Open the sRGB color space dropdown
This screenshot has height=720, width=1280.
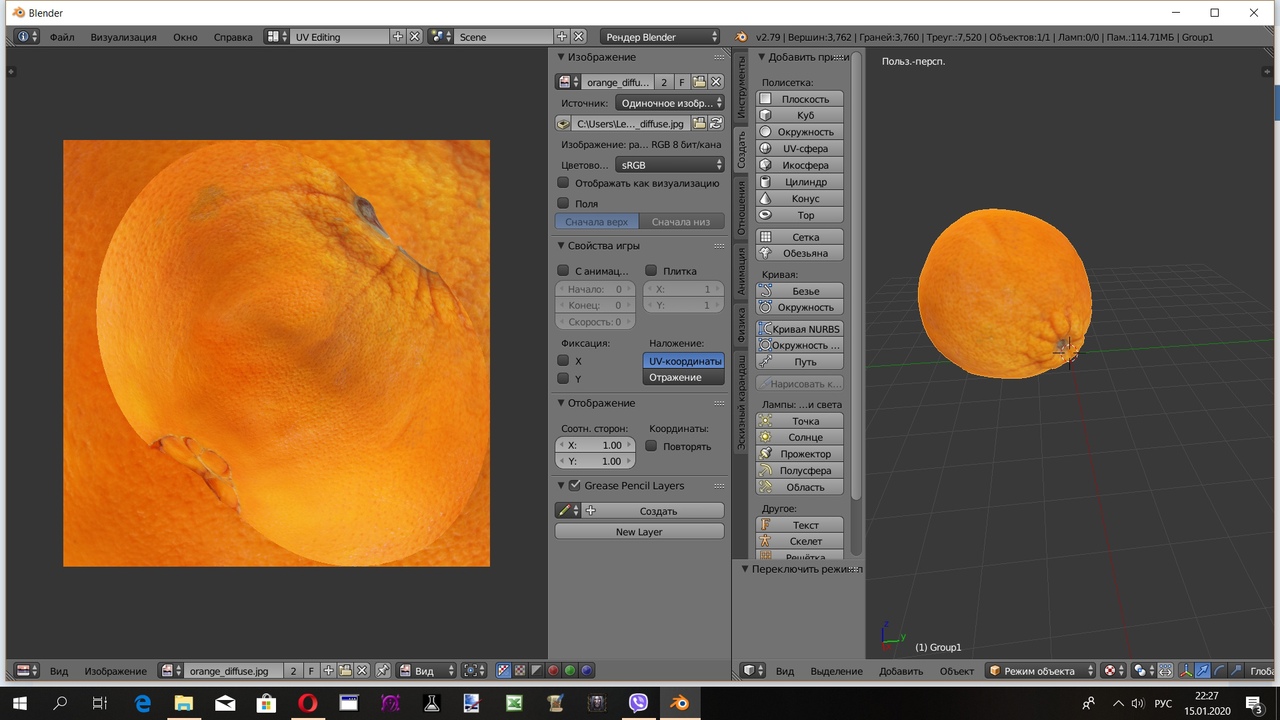tap(670, 165)
